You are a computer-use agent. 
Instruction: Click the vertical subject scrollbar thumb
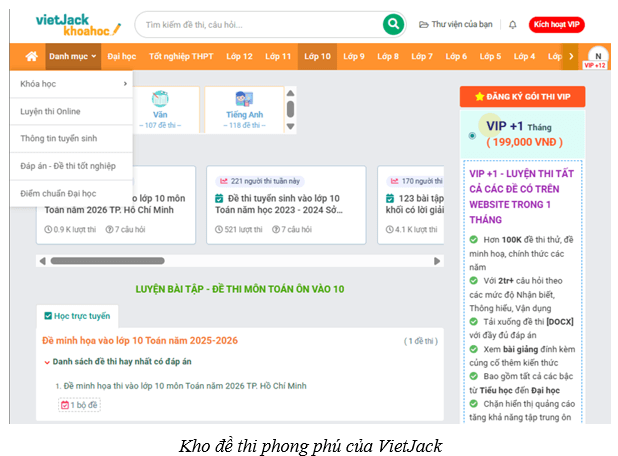click(x=290, y=109)
